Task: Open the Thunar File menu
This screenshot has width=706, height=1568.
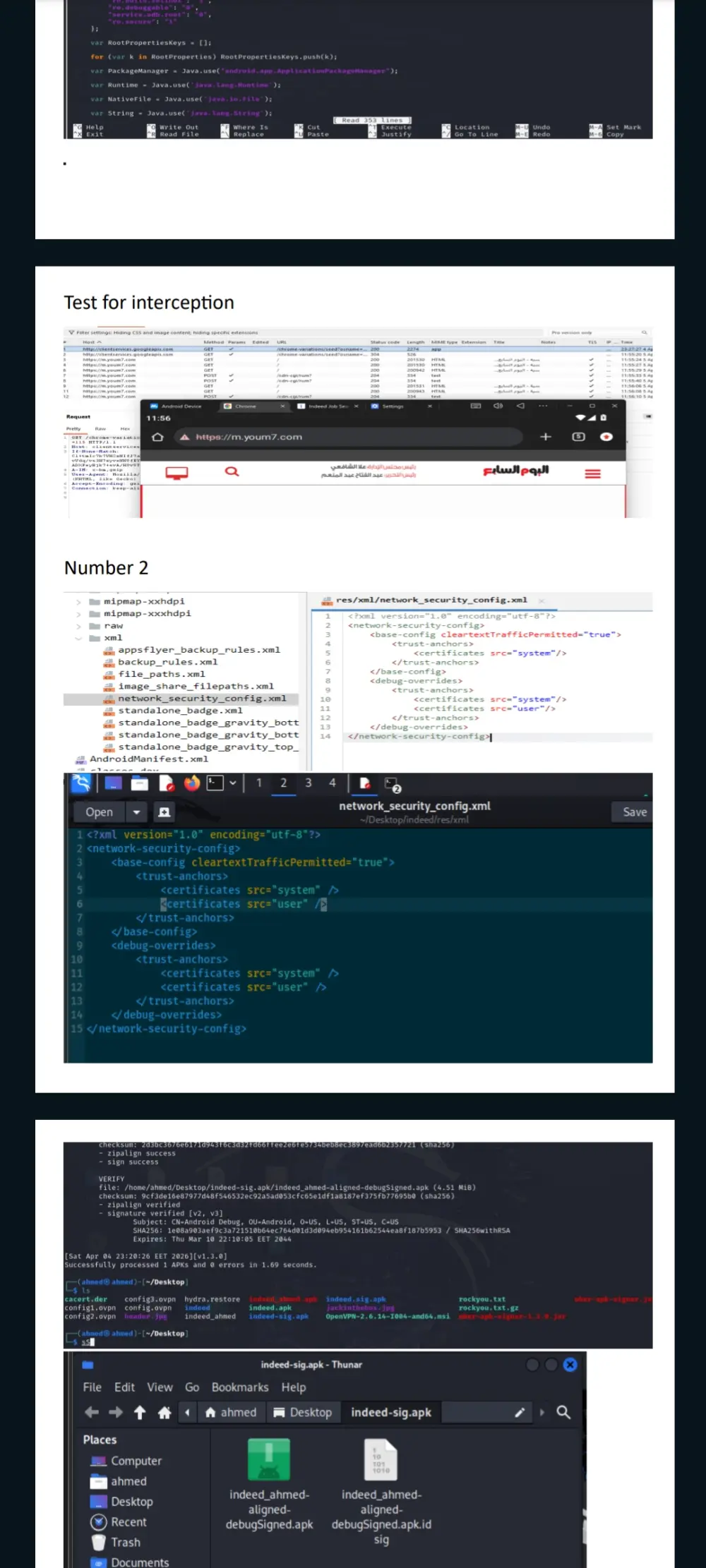Action: tap(92, 1387)
